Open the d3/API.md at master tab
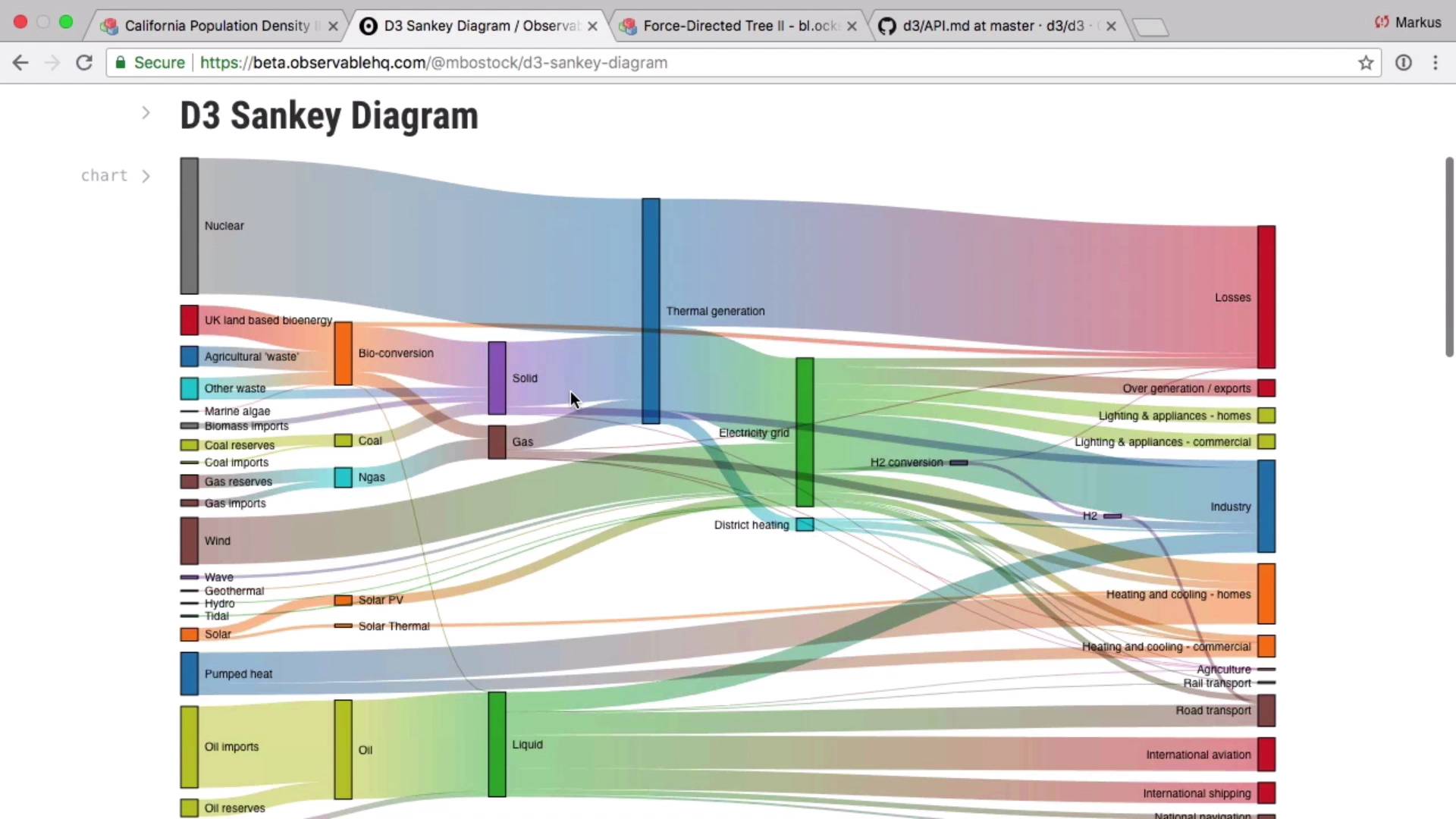 pyautogui.click(x=986, y=25)
